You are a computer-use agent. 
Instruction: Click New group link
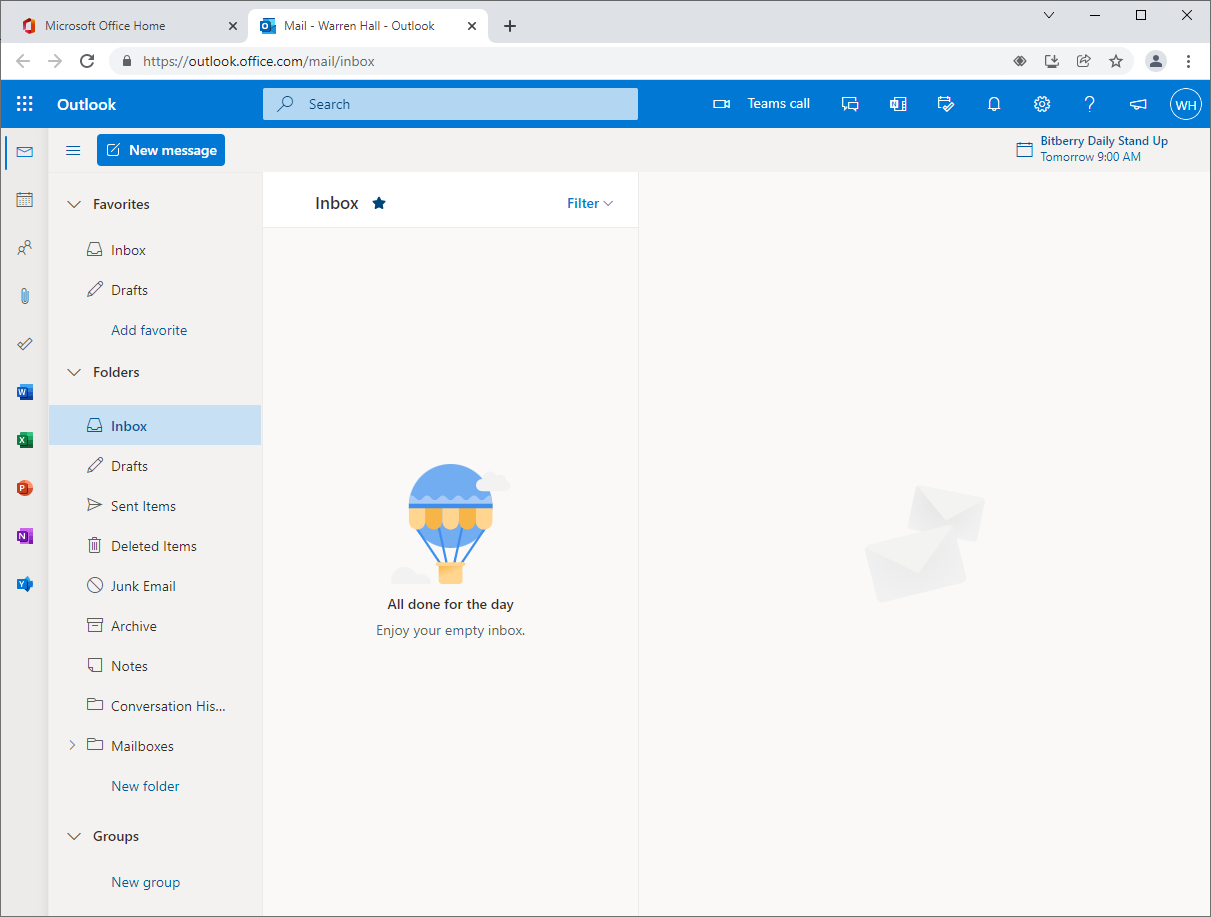[145, 882]
